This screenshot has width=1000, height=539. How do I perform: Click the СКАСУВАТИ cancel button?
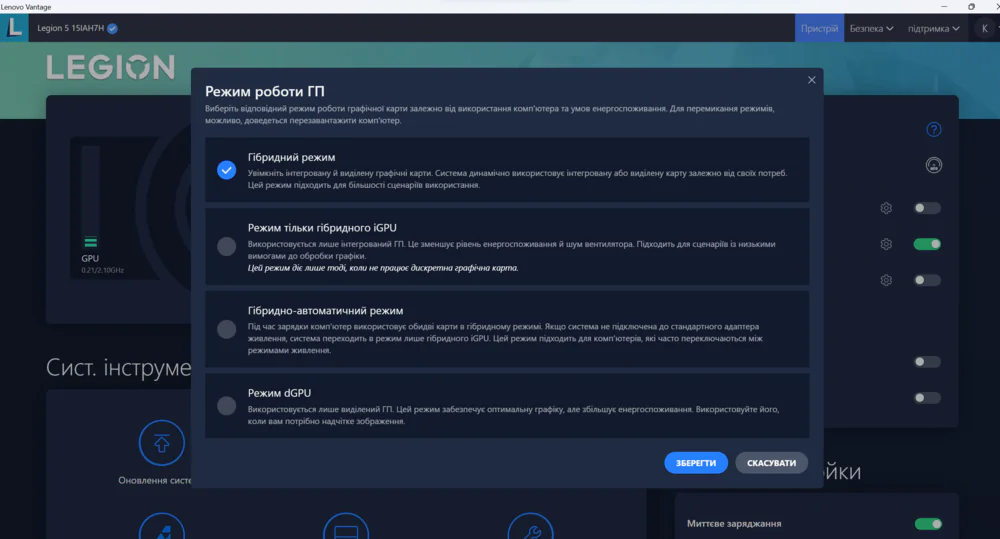[771, 462]
